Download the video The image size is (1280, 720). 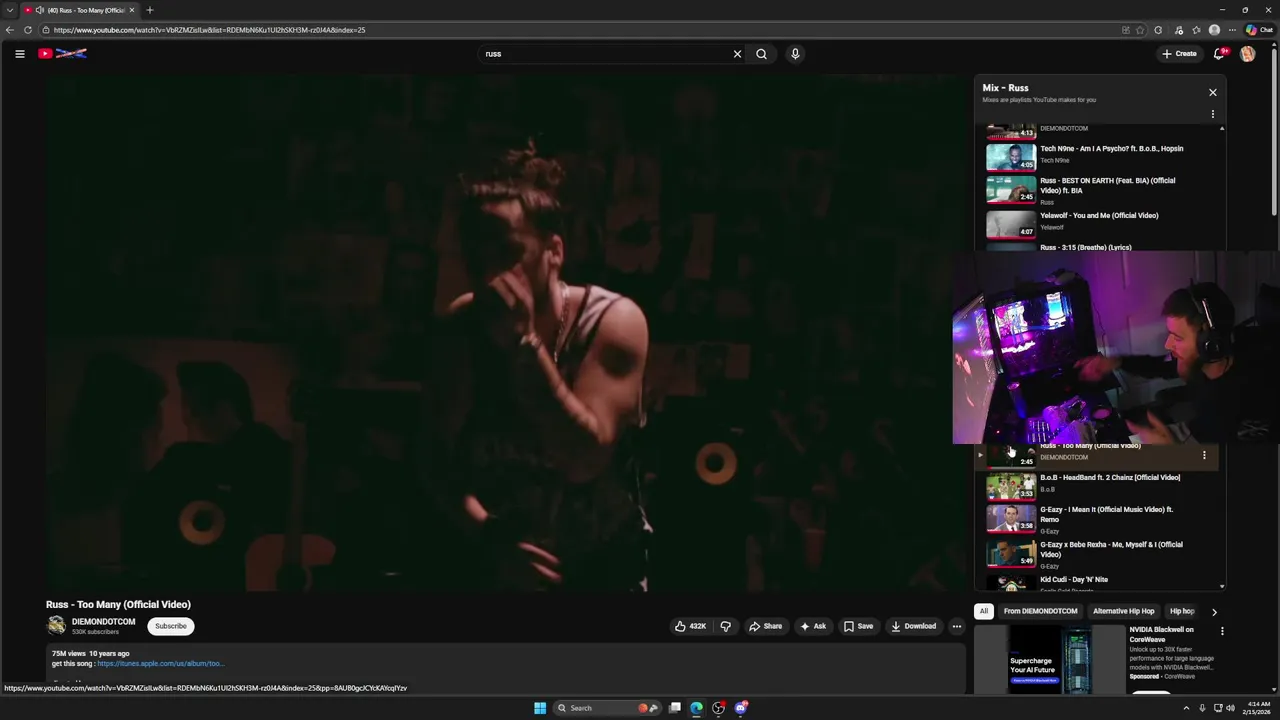(913, 626)
